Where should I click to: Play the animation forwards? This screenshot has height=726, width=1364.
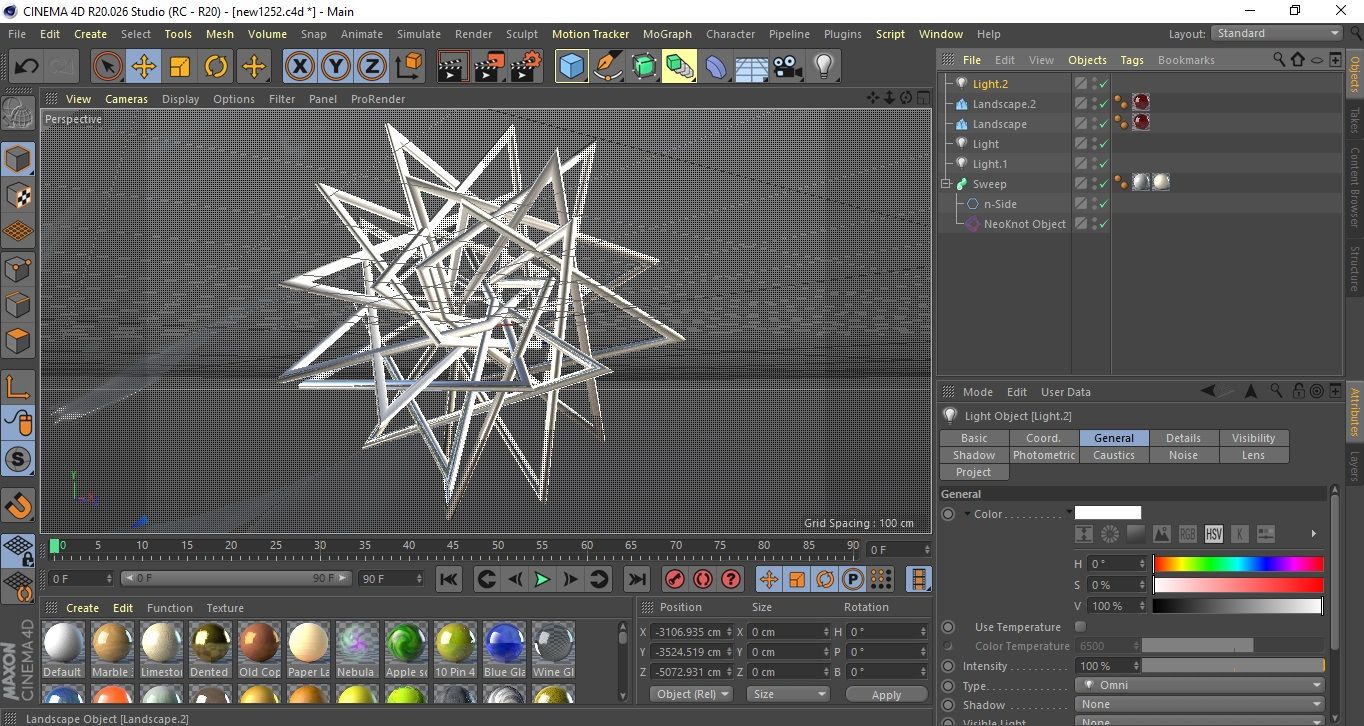[542, 579]
